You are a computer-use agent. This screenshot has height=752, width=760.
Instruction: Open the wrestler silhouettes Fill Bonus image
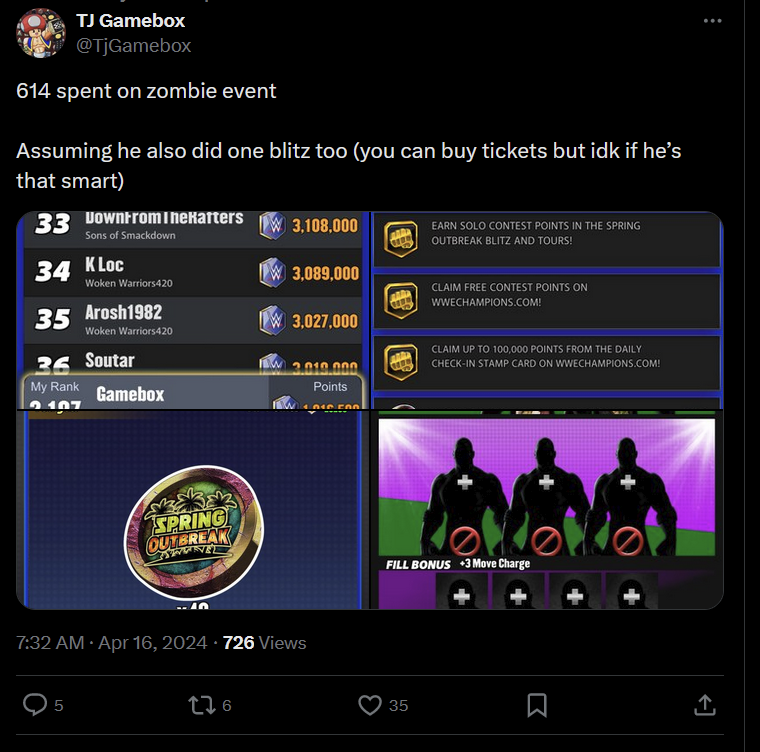pyautogui.click(x=547, y=510)
